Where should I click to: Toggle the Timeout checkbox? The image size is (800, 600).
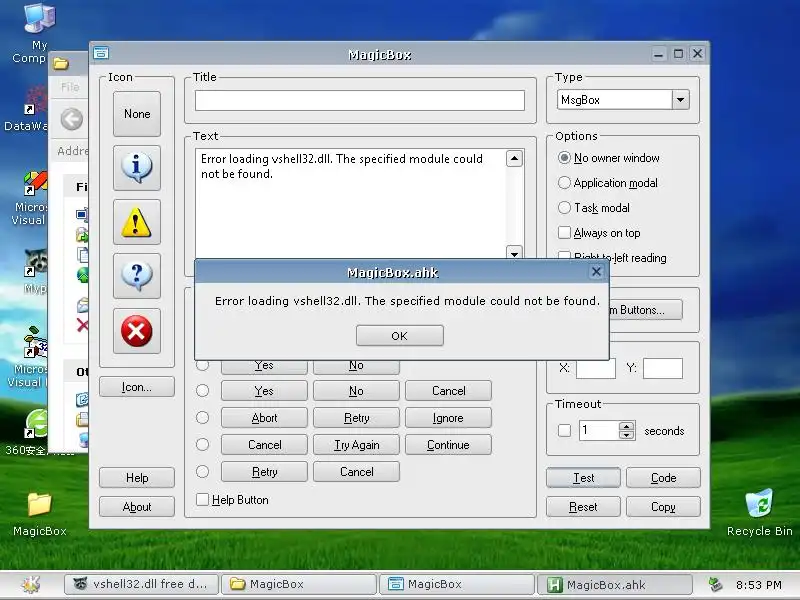pyautogui.click(x=564, y=431)
